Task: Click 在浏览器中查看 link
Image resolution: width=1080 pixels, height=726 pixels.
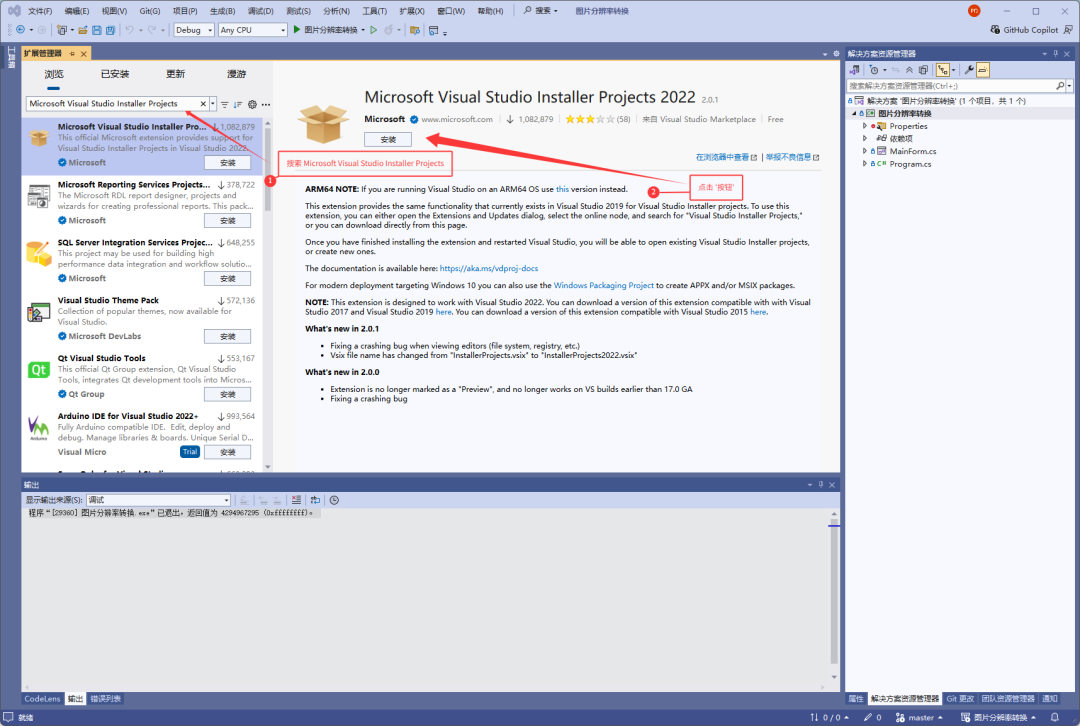Action: tap(726, 157)
